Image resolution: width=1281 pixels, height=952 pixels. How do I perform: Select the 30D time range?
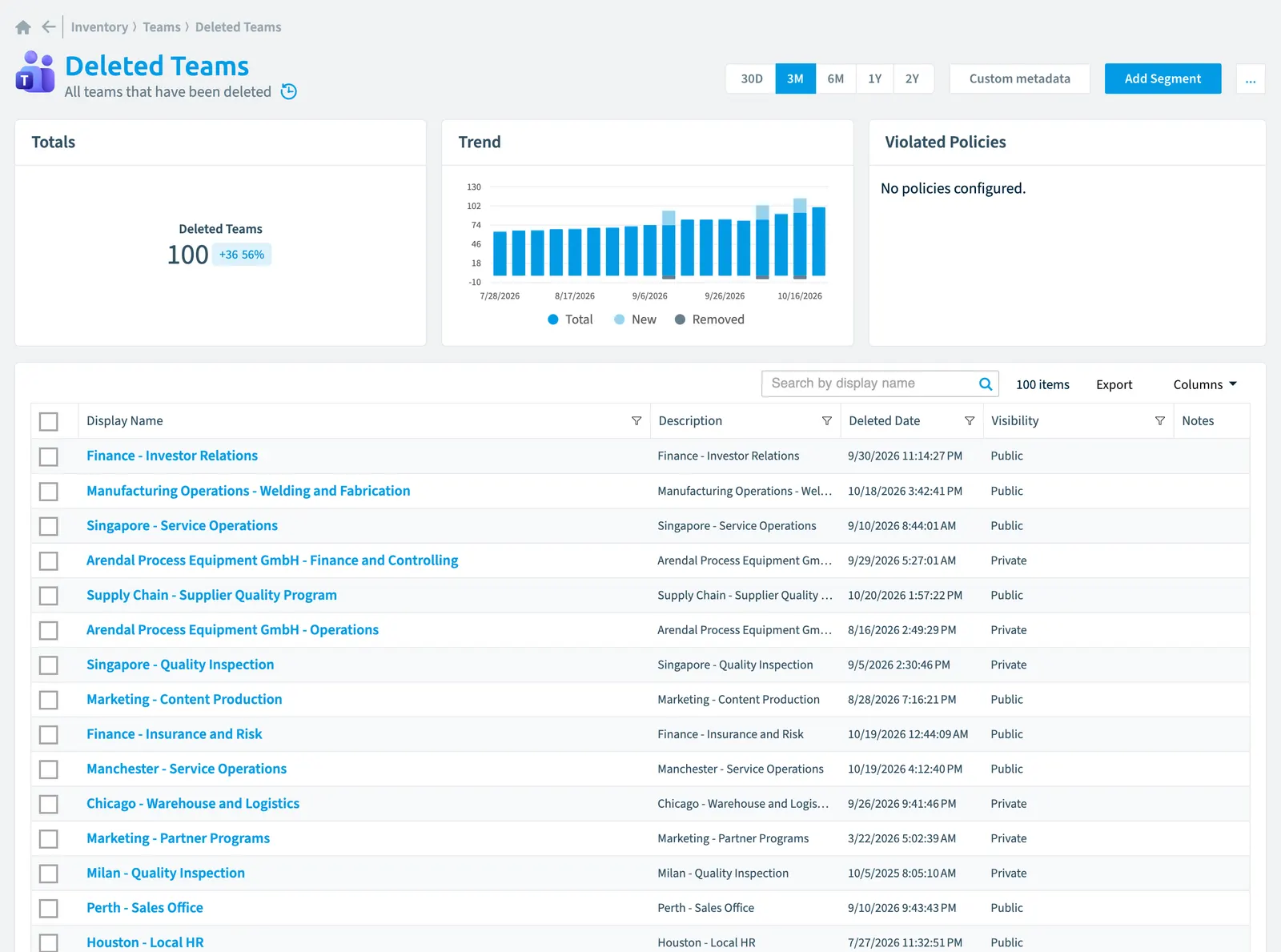(751, 78)
